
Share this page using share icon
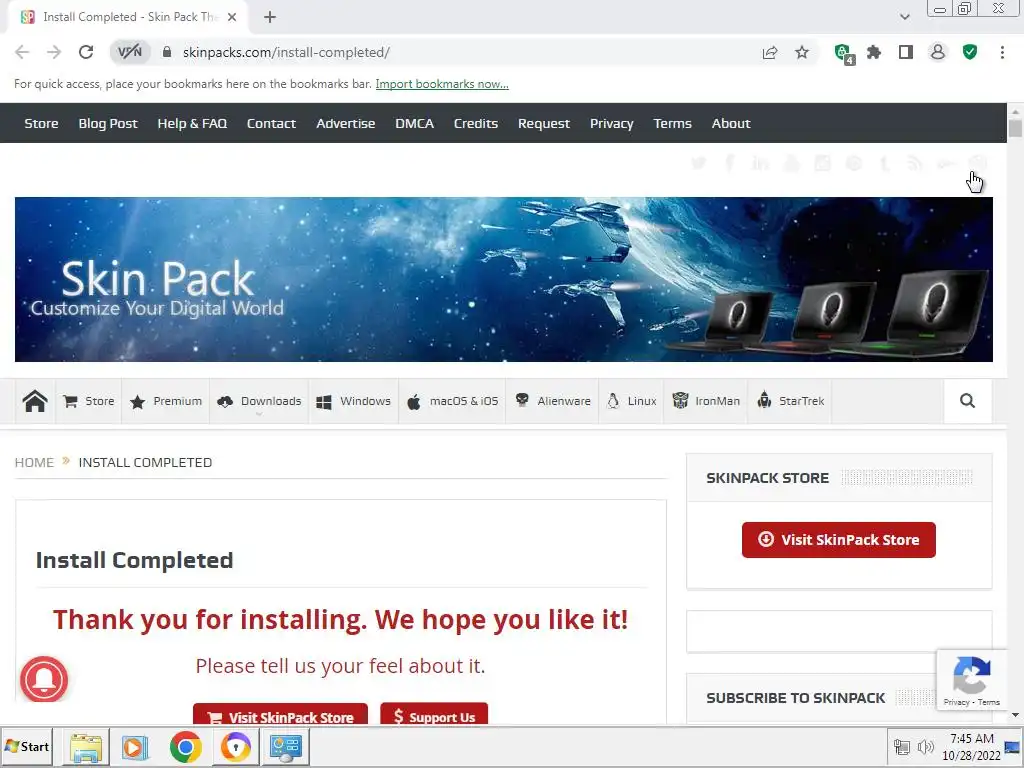point(770,52)
